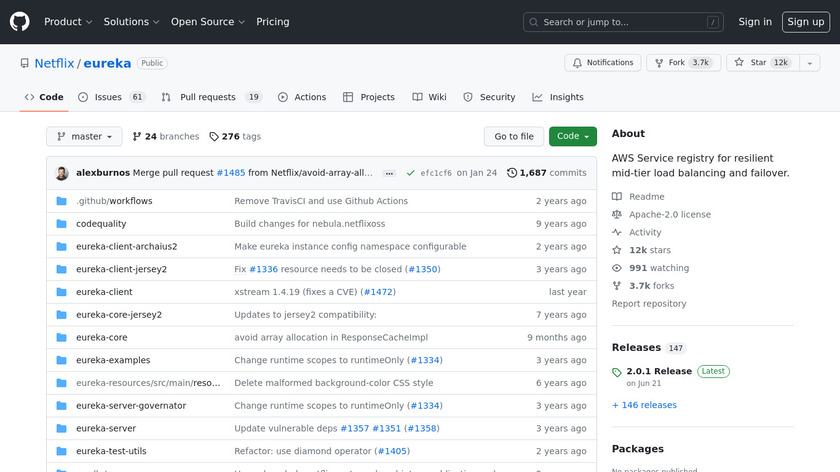
Task: Click the eye icon beside 991 watching
Action: click(x=617, y=268)
